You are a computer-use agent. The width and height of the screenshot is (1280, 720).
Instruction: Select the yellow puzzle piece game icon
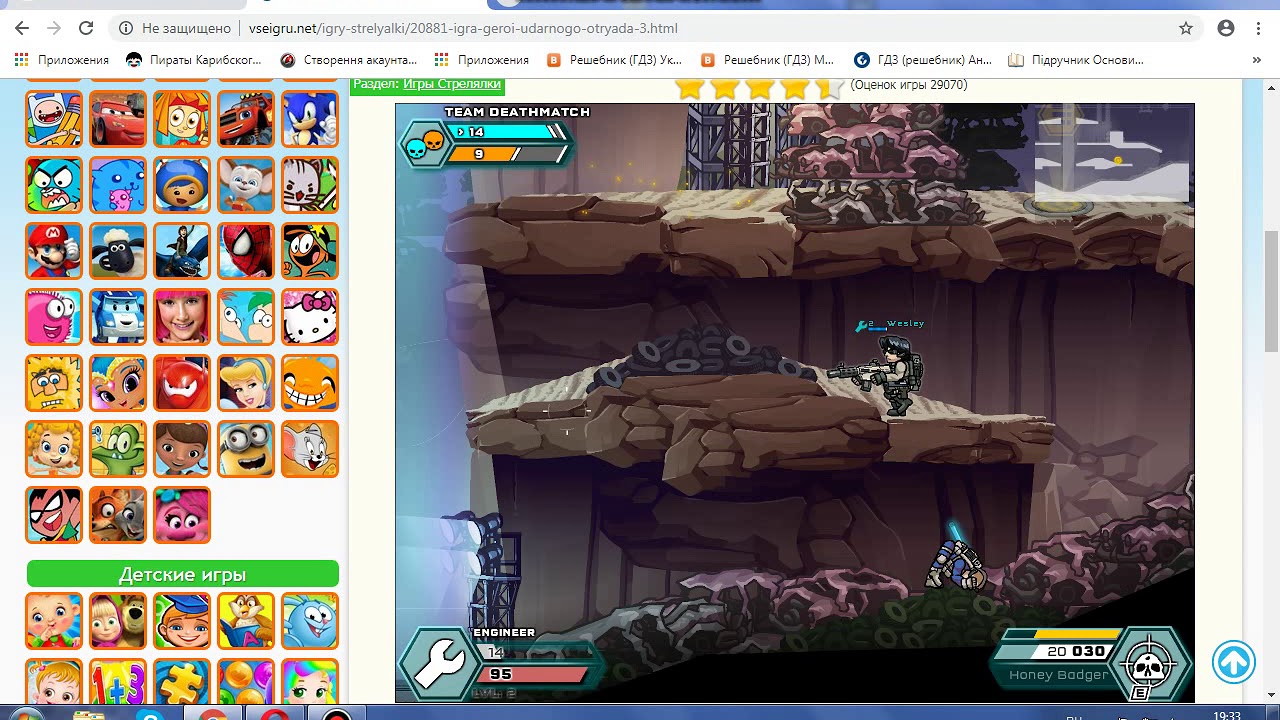(x=182, y=682)
